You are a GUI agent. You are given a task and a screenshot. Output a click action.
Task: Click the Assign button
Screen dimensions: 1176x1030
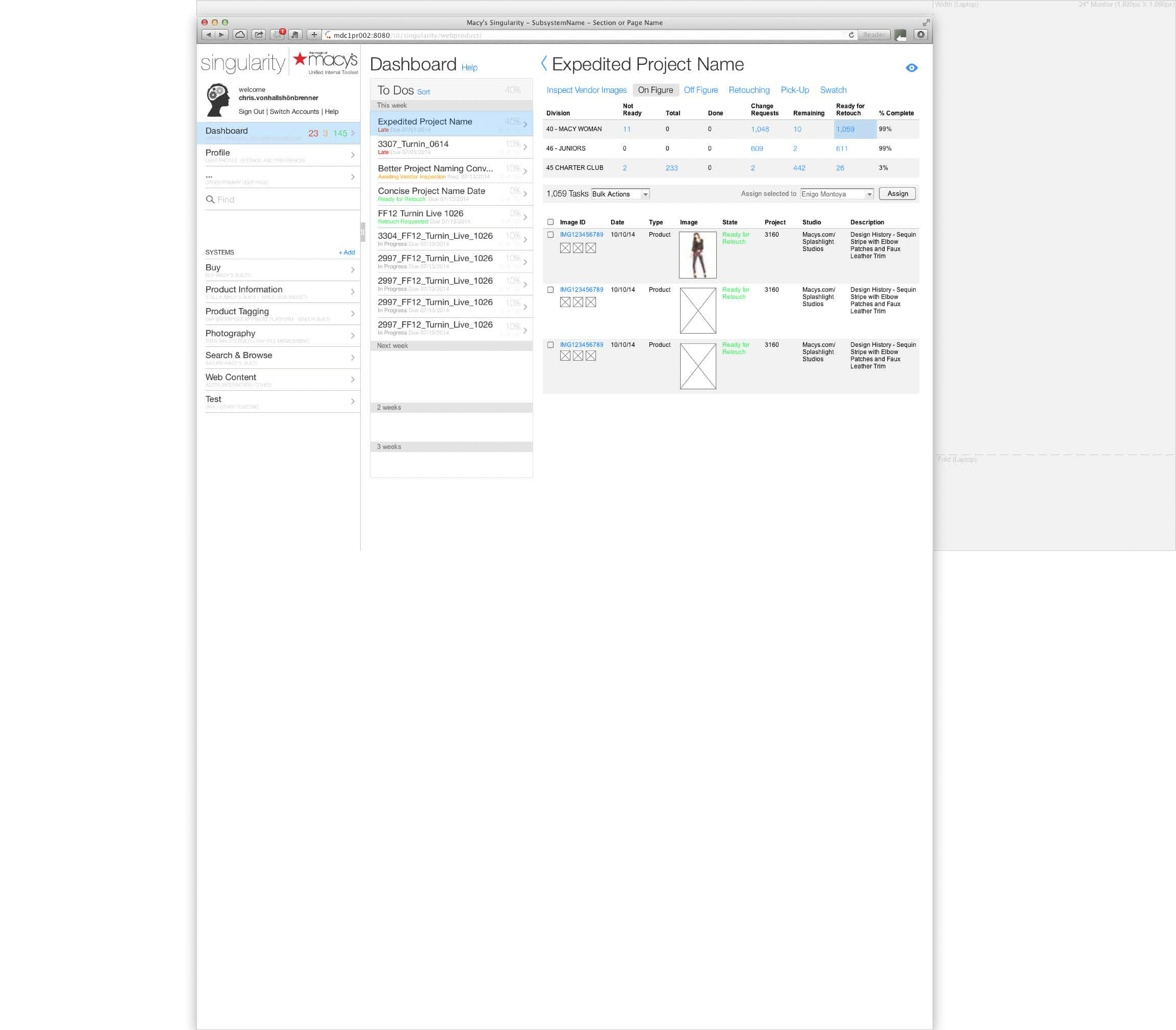897,194
